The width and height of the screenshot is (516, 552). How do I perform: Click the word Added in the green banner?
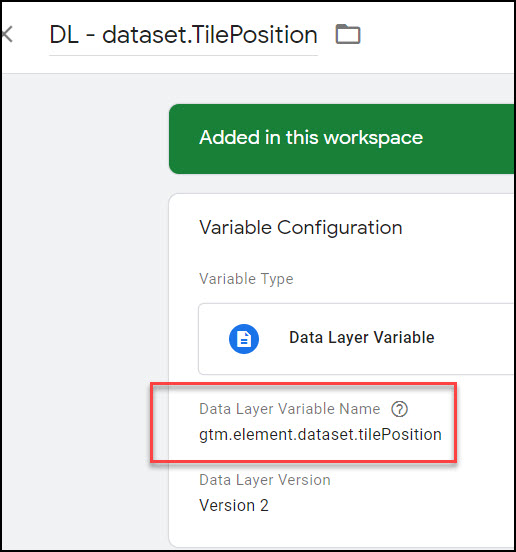(229, 137)
